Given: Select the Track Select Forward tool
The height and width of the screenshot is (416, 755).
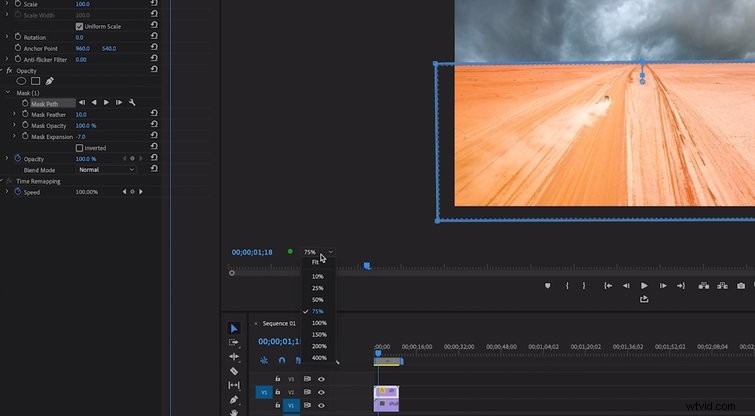Looking at the screenshot, I should coord(234,342).
